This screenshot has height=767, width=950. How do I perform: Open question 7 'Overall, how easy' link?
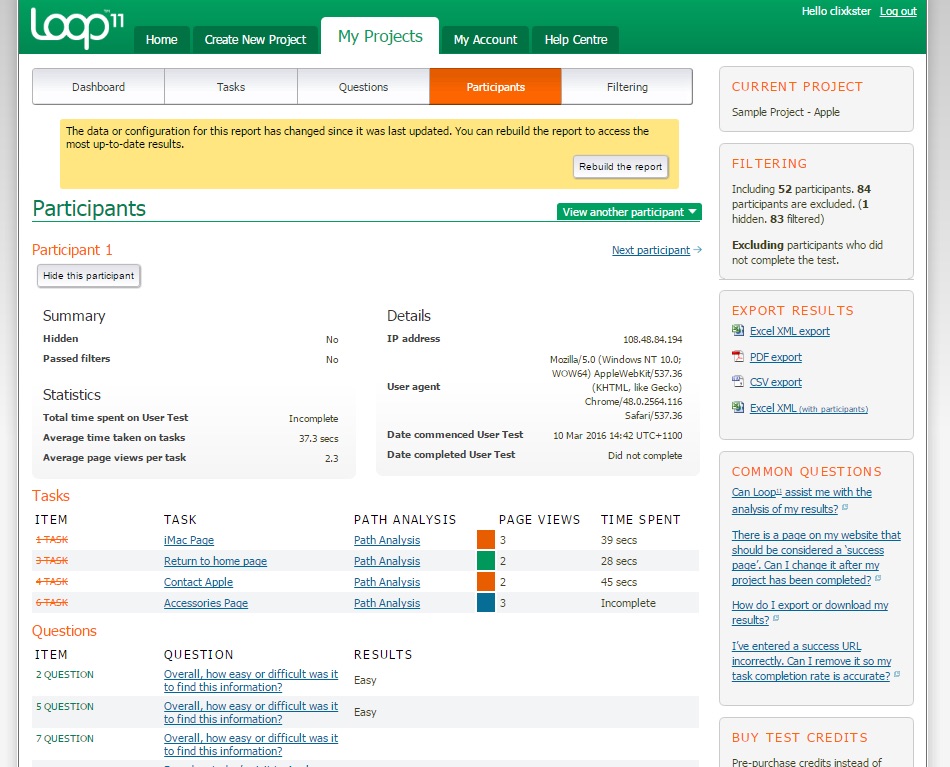click(x=251, y=745)
